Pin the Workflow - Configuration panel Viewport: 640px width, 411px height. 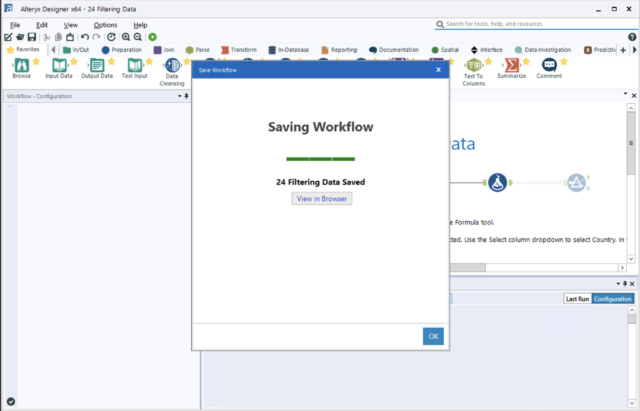tap(187, 96)
